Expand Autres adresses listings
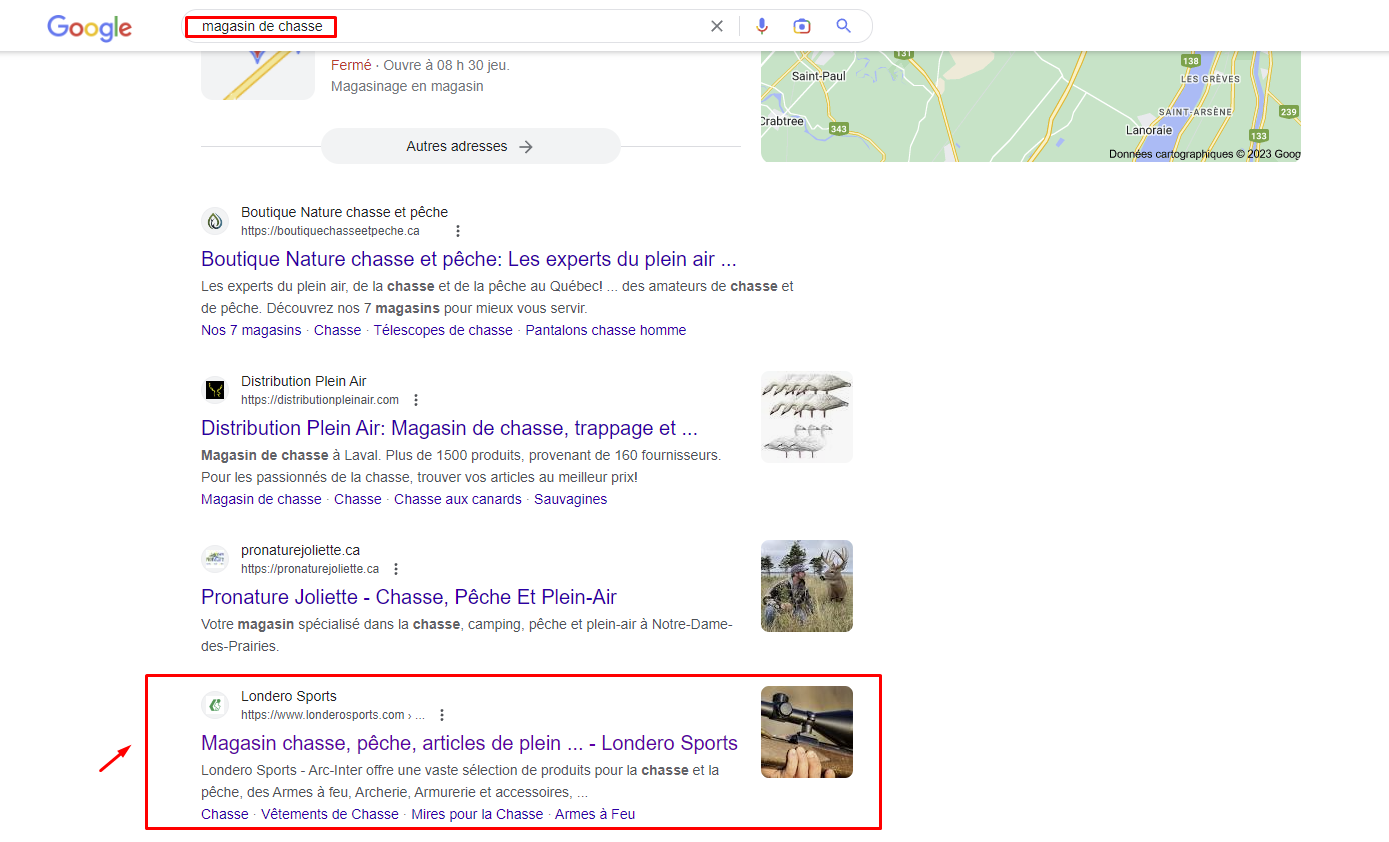 [x=470, y=146]
